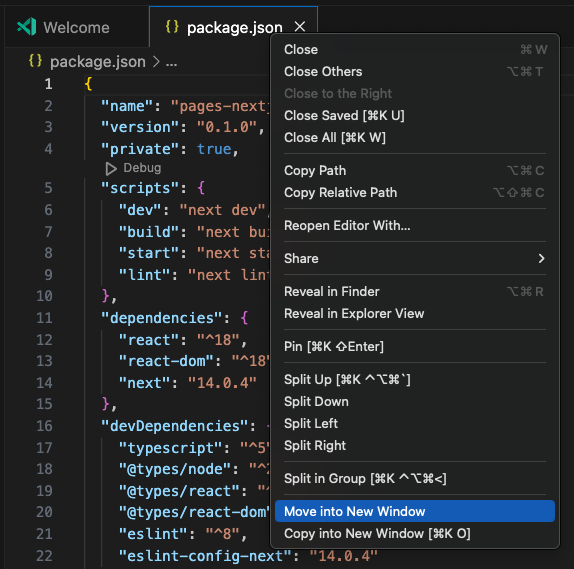Click the JSON braces icon in package.json tab
Image resolution: width=574 pixels, height=569 pixels.
tap(172, 27)
